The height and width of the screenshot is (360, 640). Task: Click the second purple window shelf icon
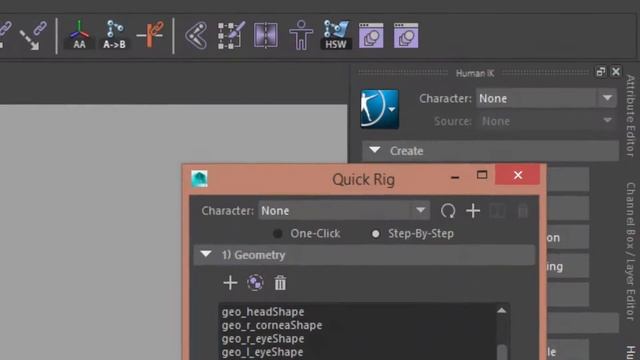pos(406,36)
